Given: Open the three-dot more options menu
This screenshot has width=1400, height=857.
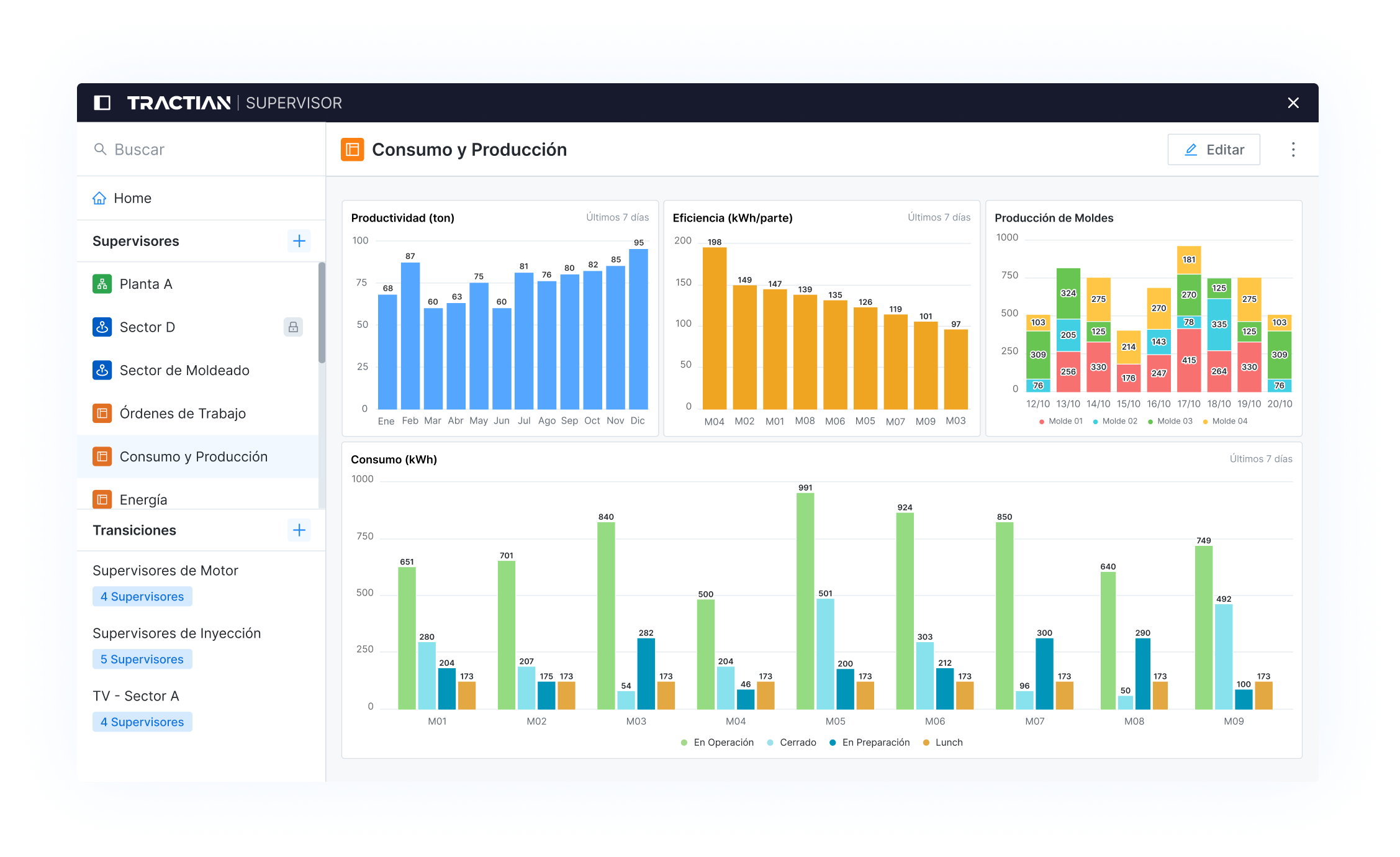Looking at the screenshot, I should point(1293,150).
